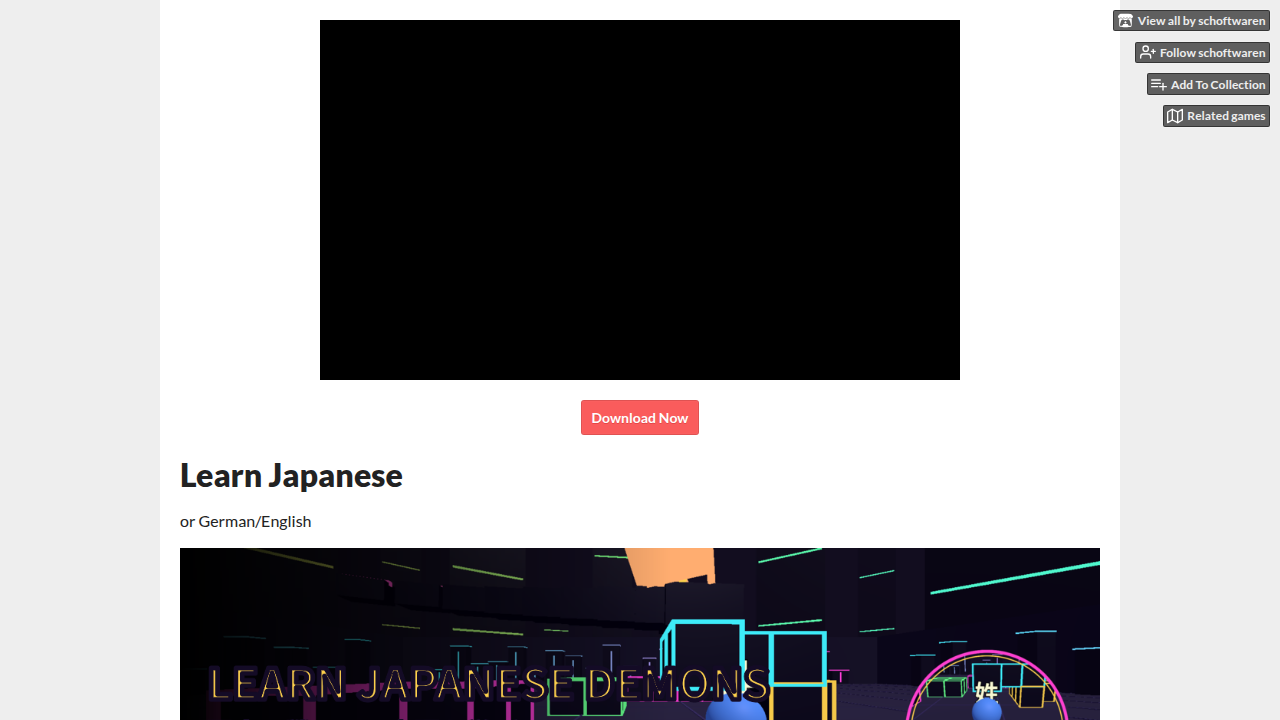Viewport: 1280px width, 720px height.
Task: Click the black video embed area
Action: coord(640,200)
